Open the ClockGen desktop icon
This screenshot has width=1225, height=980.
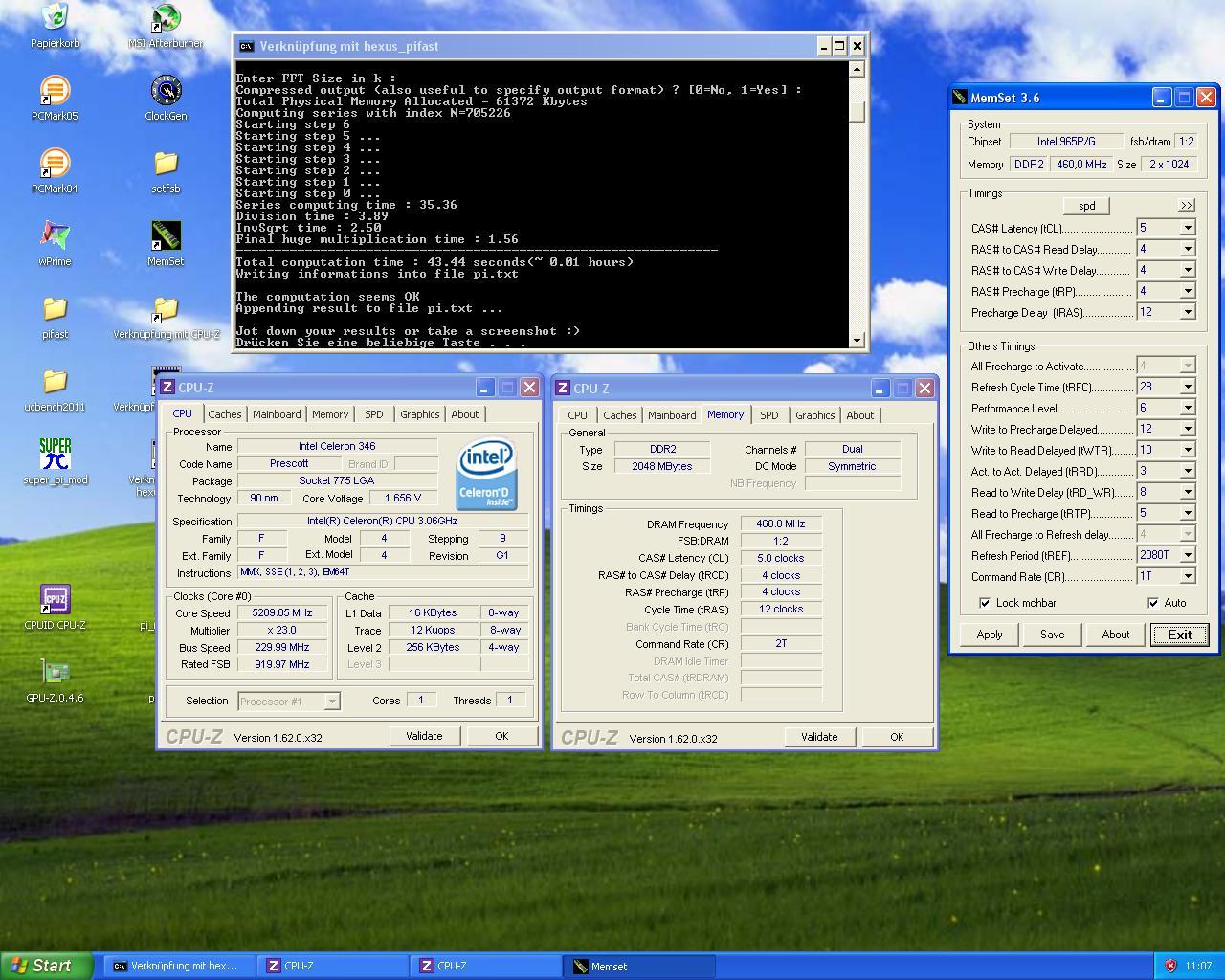click(x=166, y=98)
